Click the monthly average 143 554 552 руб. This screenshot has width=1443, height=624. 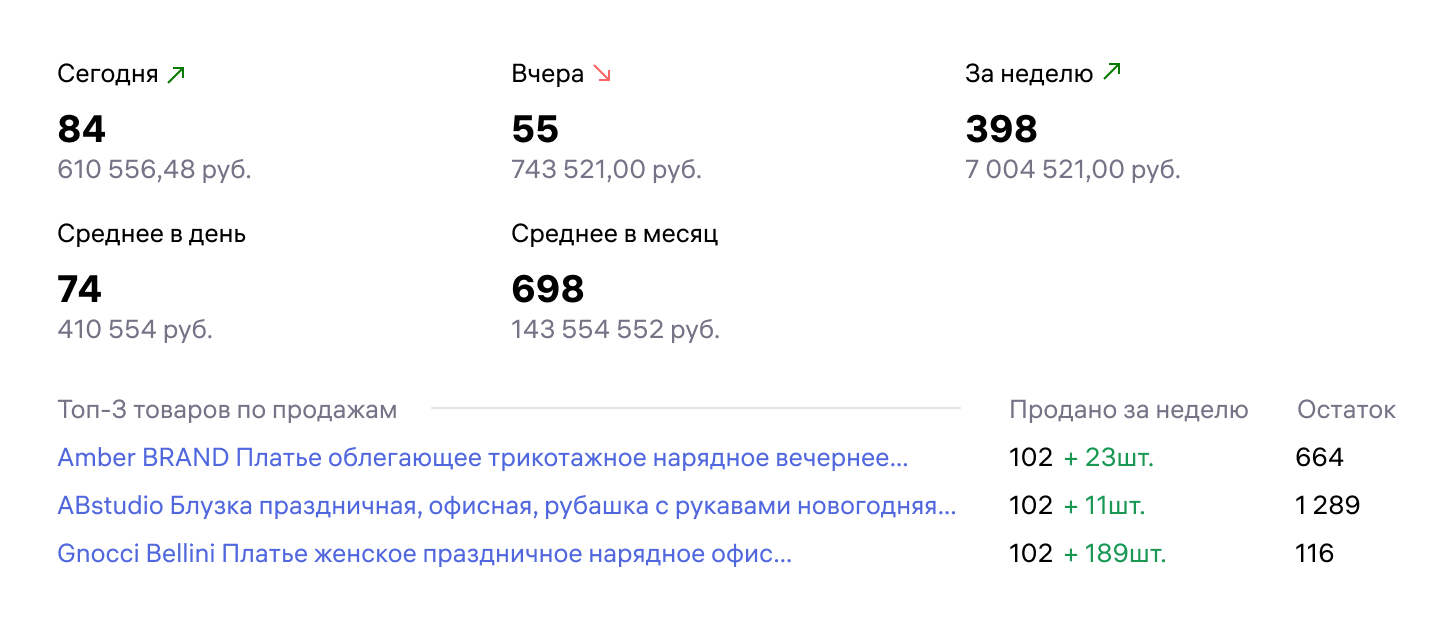tap(615, 330)
